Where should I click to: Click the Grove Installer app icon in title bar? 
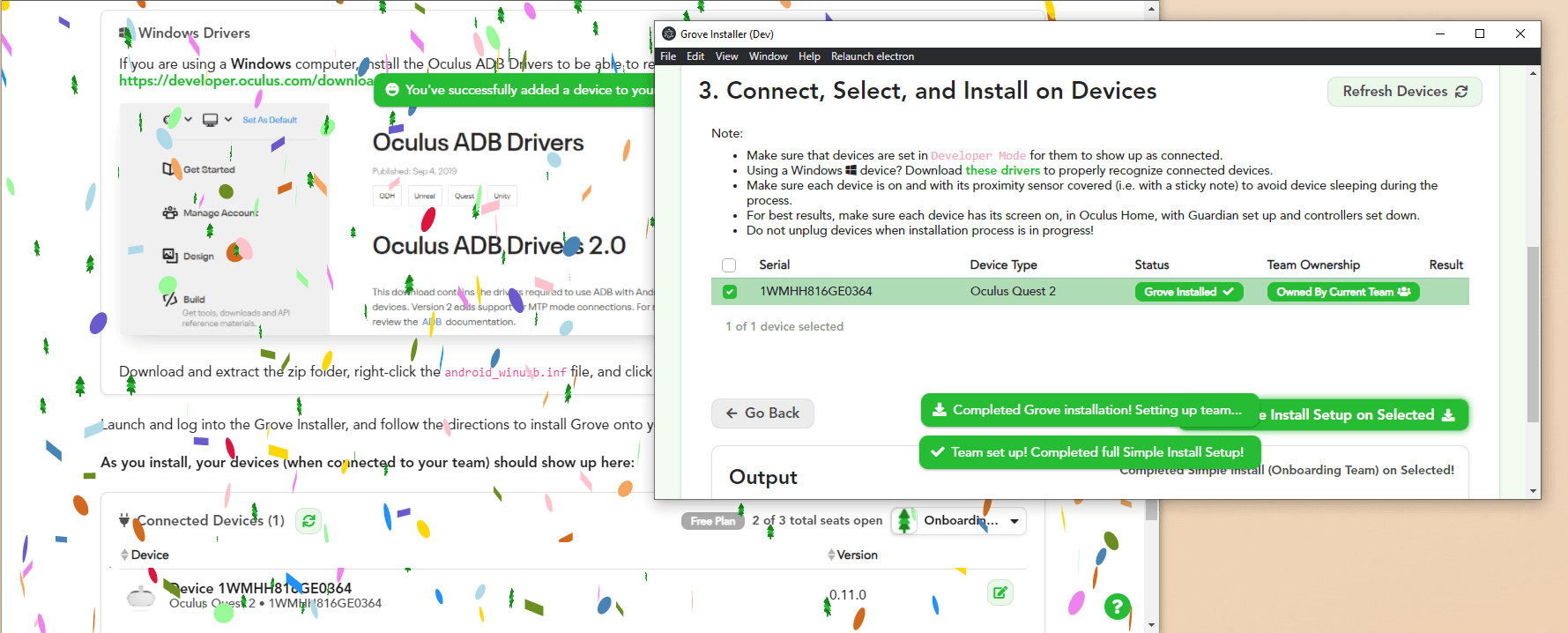[669, 34]
